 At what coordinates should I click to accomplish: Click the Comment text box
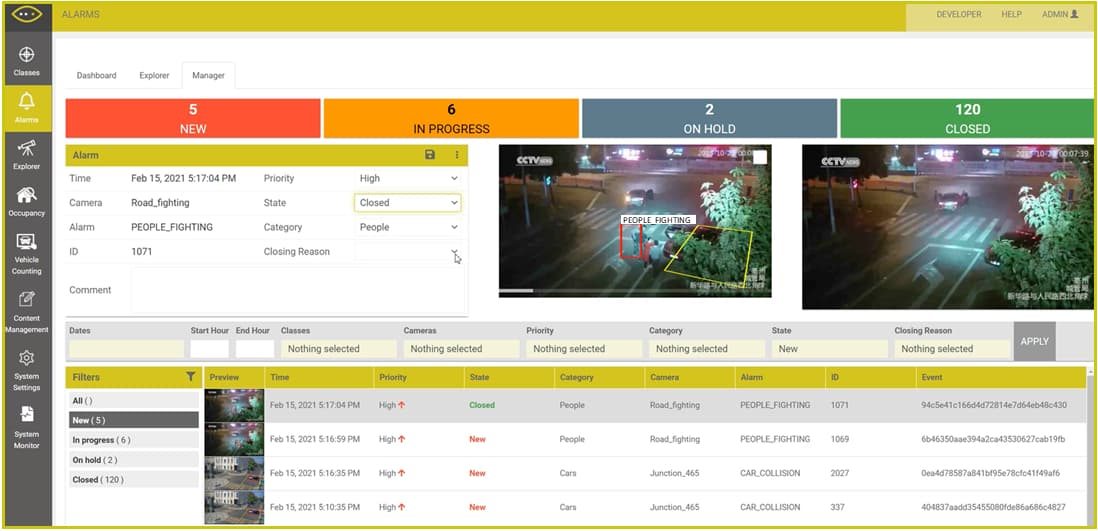click(298, 290)
